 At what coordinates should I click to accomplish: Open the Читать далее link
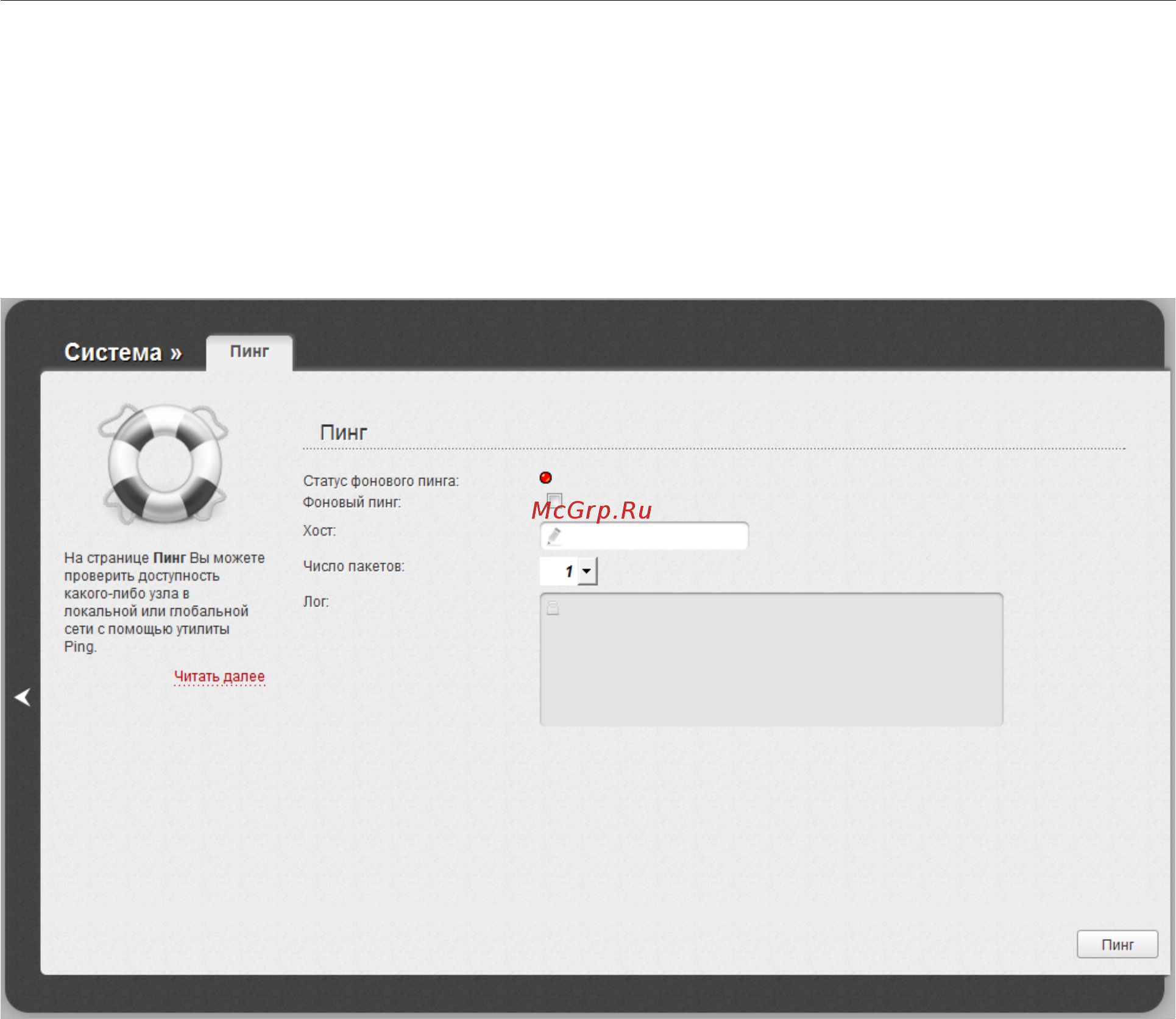click(219, 676)
